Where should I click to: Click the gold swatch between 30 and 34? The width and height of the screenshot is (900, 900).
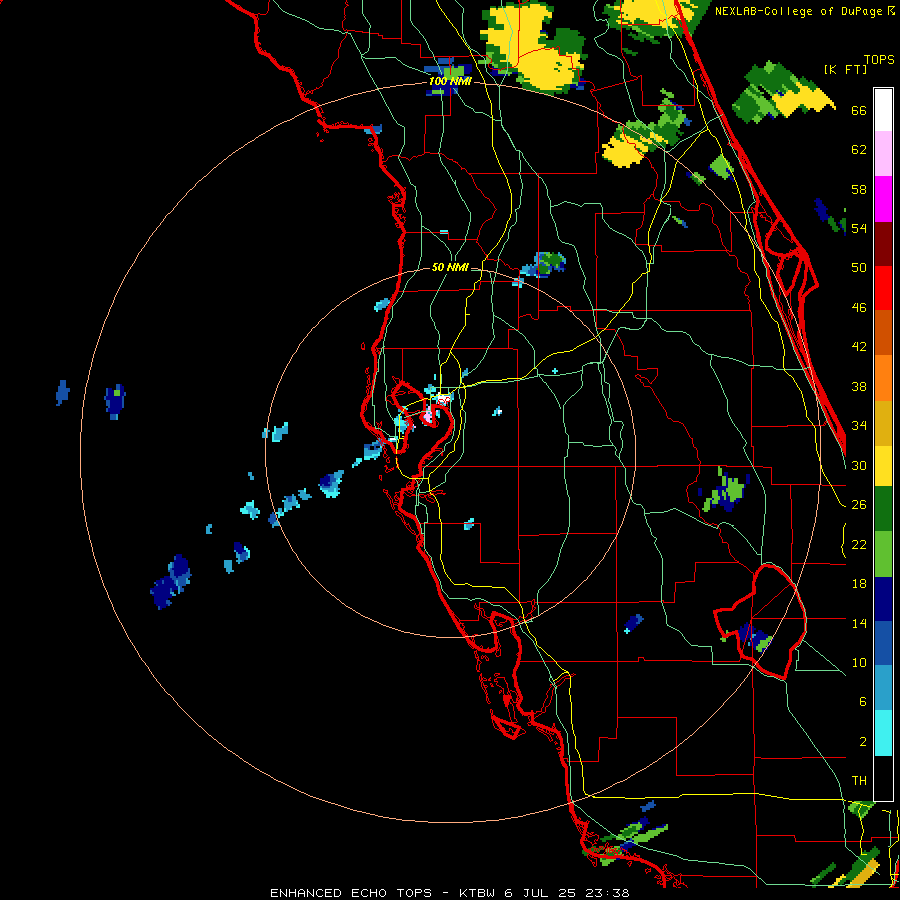pyautogui.click(x=883, y=423)
